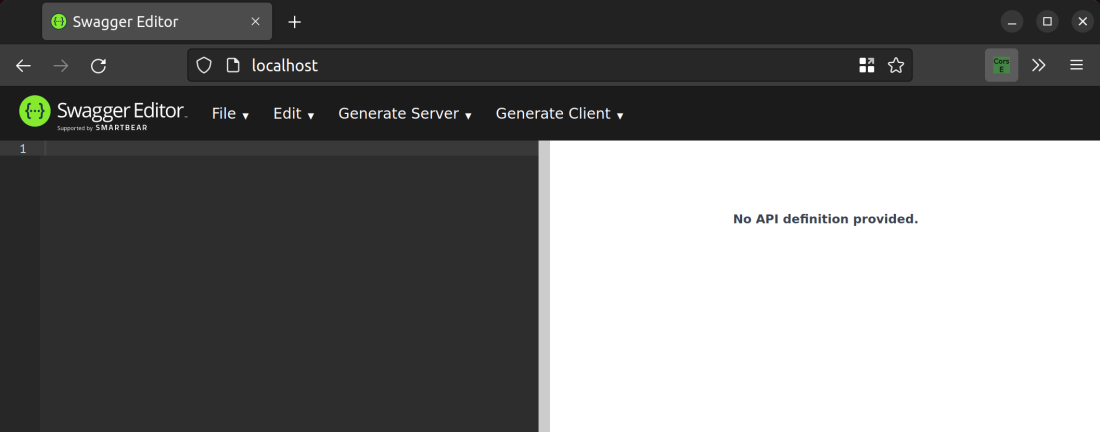Toggle the CORS E extension button
The height and width of the screenshot is (432, 1100).
[1002, 65]
